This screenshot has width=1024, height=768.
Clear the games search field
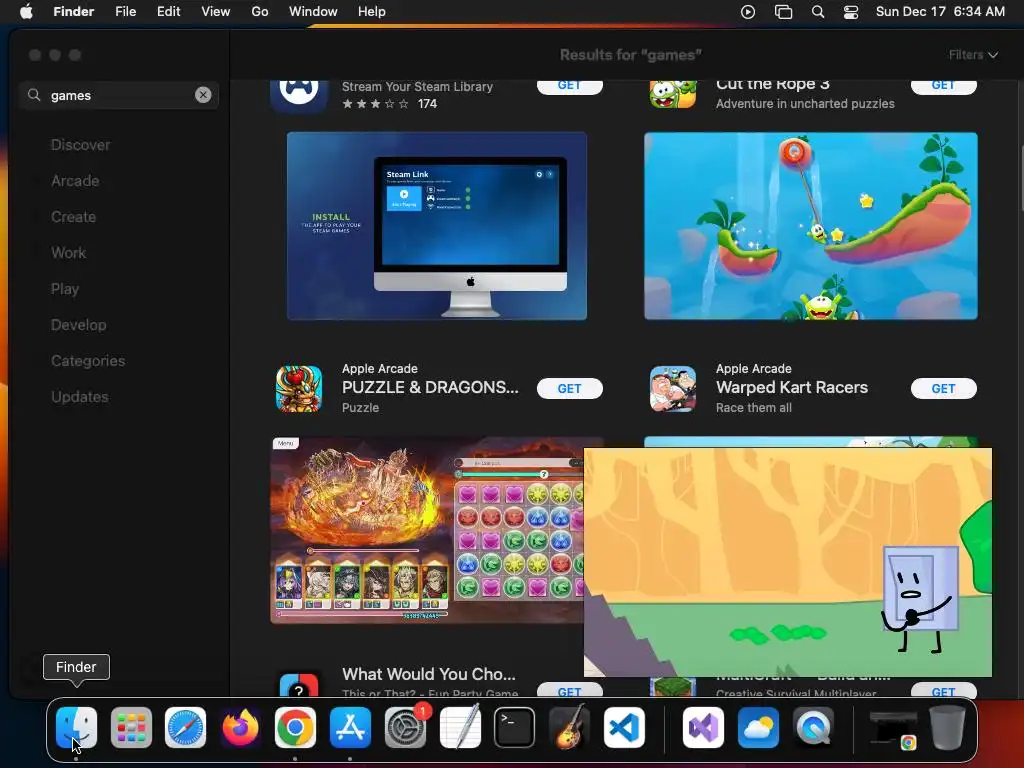click(x=203, y=95)
